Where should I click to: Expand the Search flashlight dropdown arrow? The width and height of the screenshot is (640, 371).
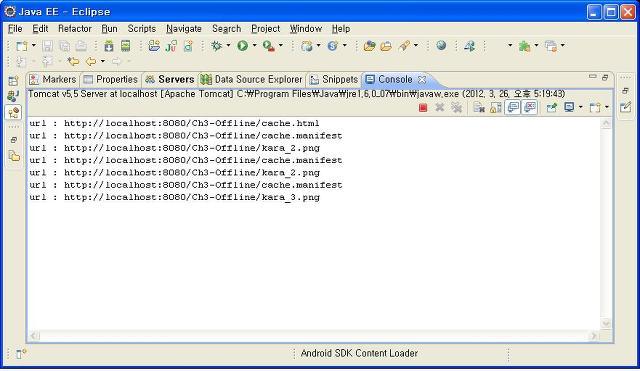pos(416,45)
